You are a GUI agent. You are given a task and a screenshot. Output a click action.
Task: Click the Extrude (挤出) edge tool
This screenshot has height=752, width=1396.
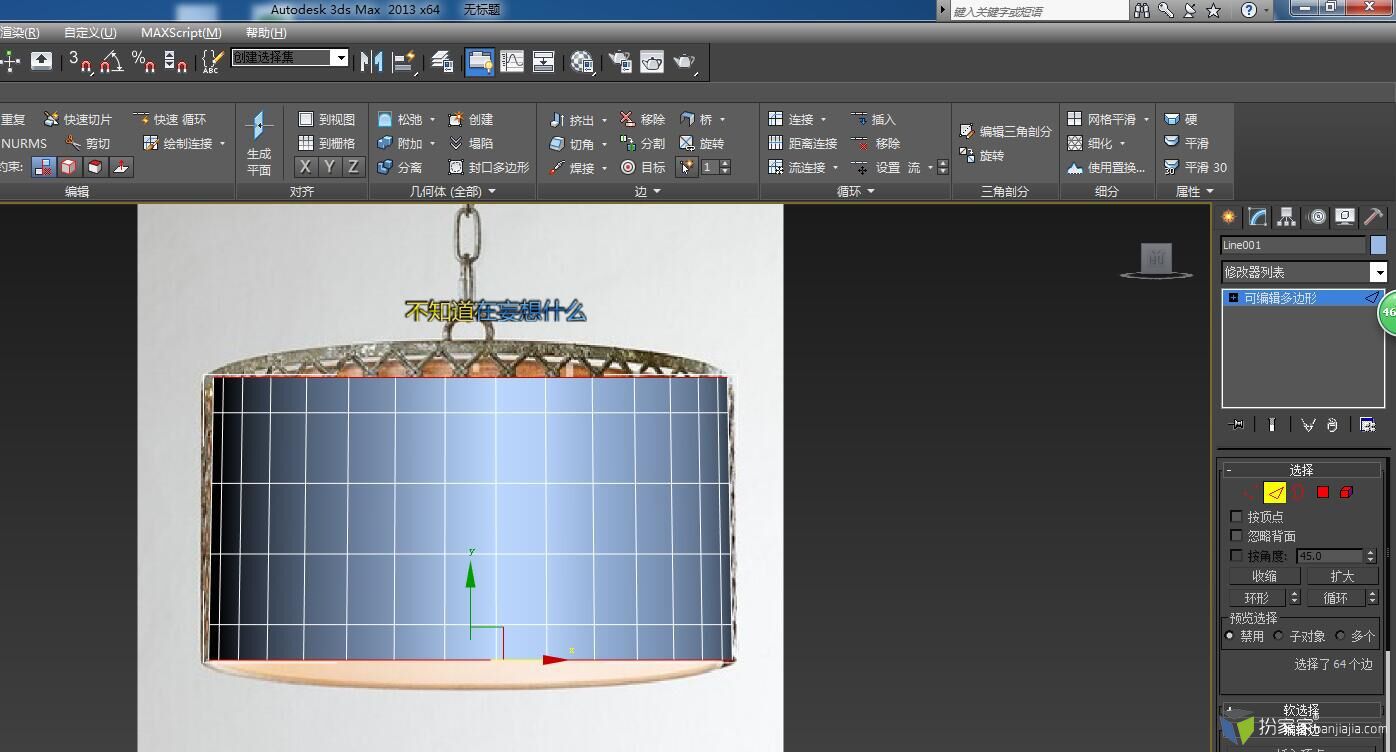tap(572, 120)
